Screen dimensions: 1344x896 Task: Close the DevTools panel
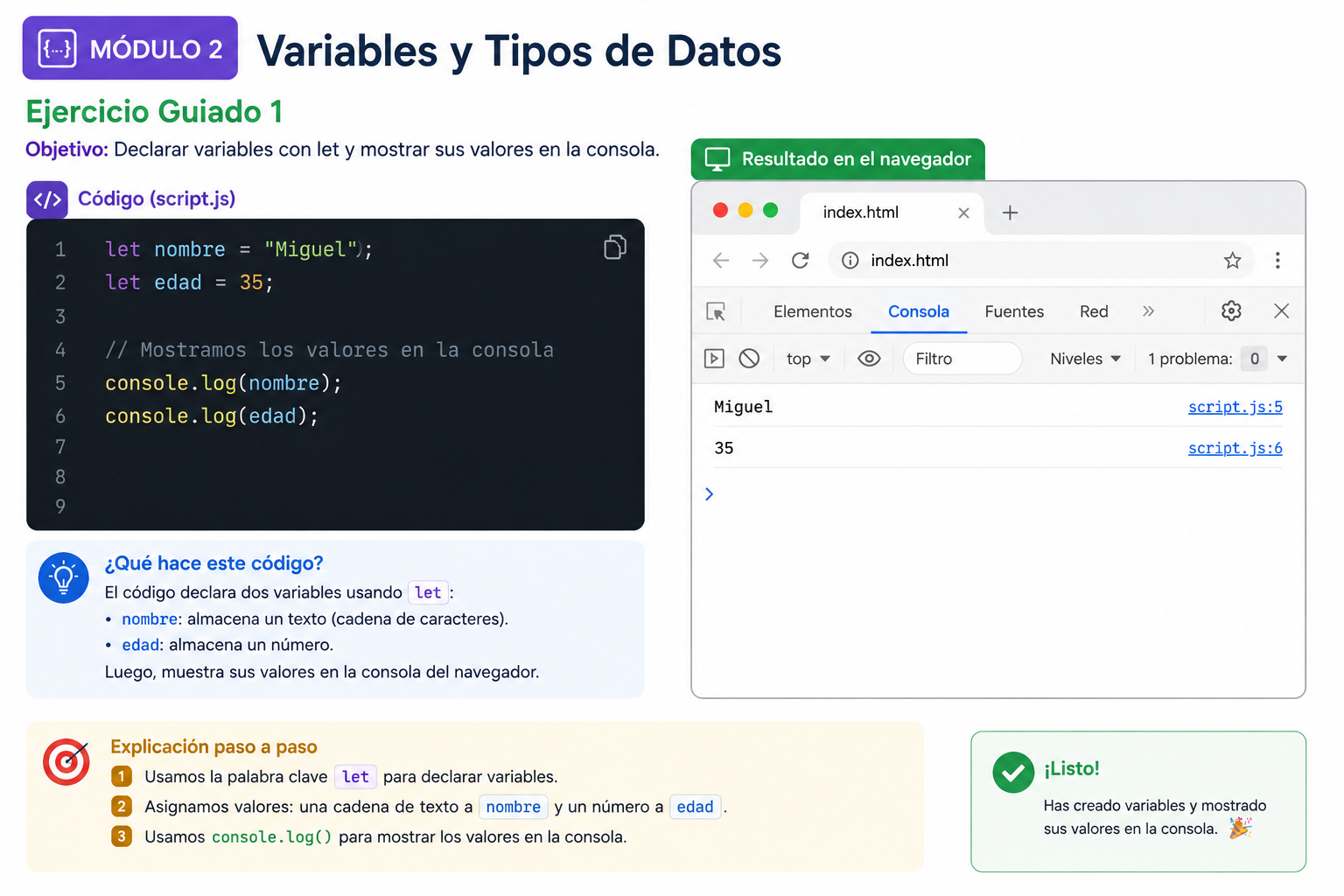click(x=1281, y=311)
